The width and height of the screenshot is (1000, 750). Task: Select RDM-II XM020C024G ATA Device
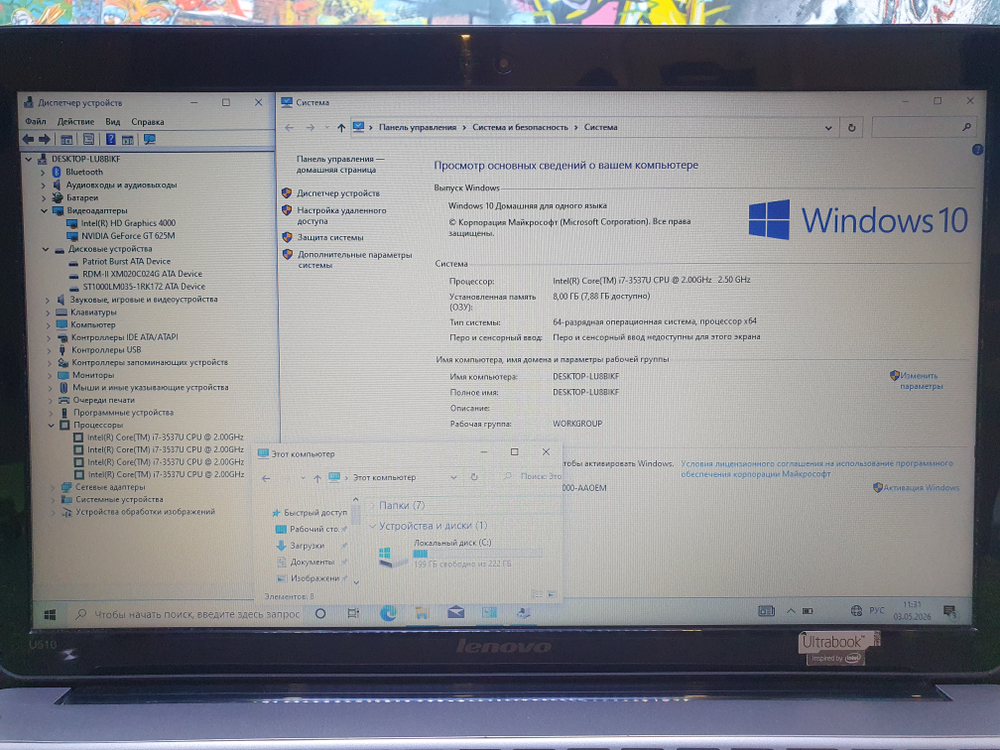(x=142, y=274)
